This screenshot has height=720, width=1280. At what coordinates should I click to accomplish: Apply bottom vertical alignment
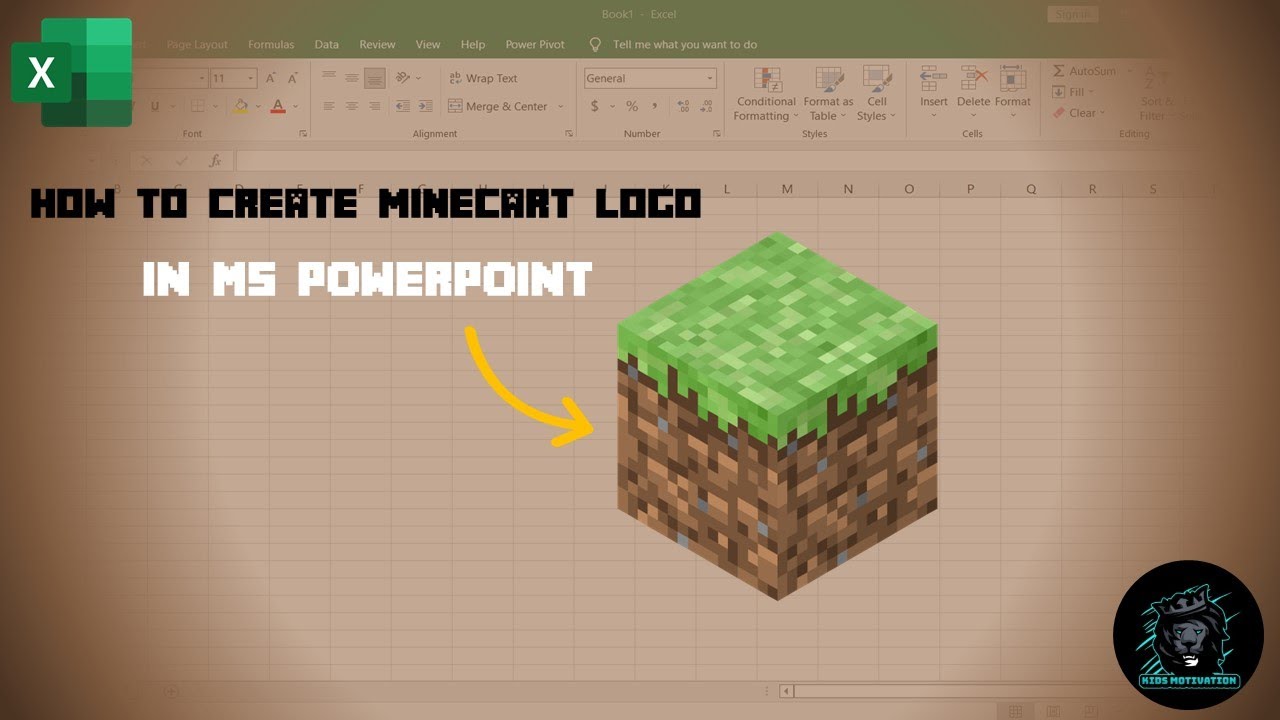[x=375, y=78]
